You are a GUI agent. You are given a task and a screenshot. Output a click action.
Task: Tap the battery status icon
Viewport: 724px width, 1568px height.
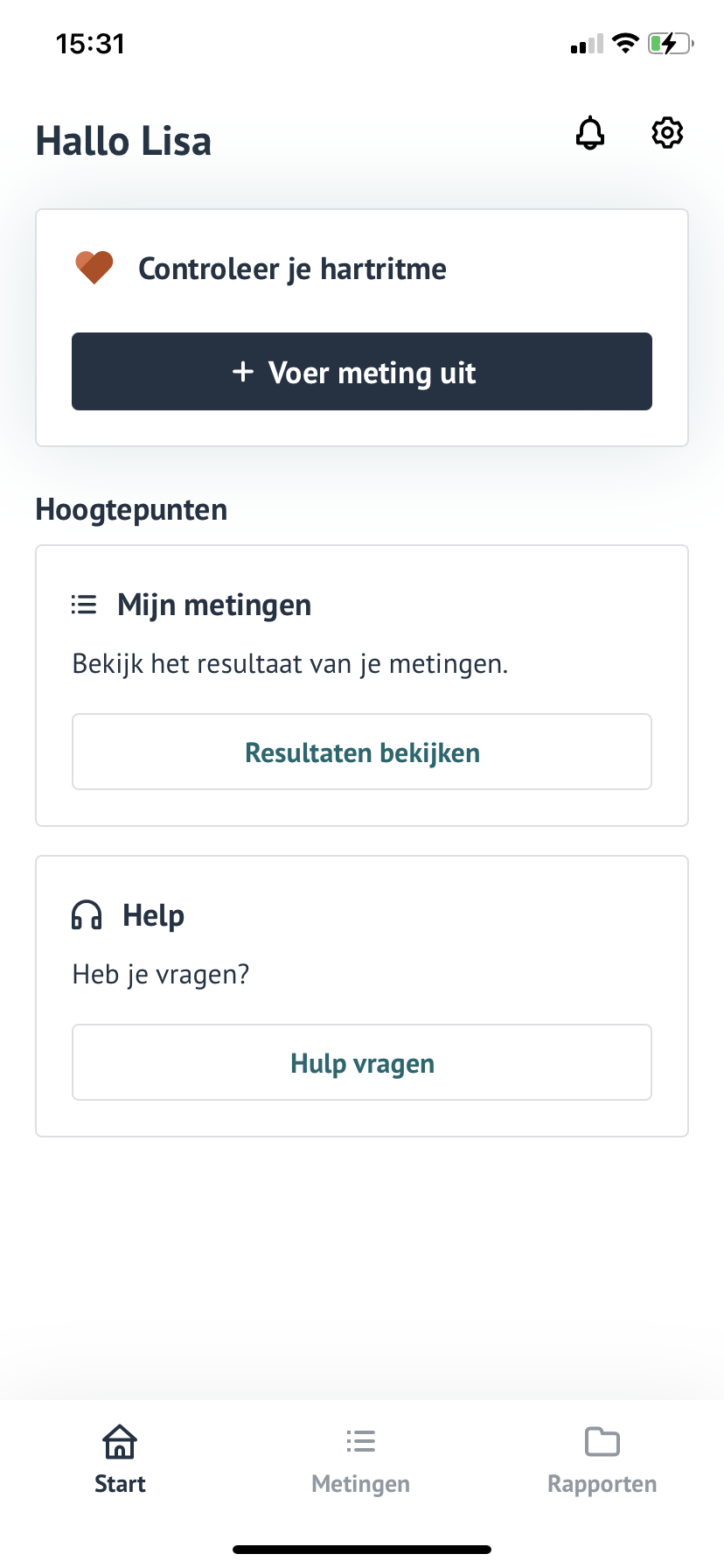670,43
